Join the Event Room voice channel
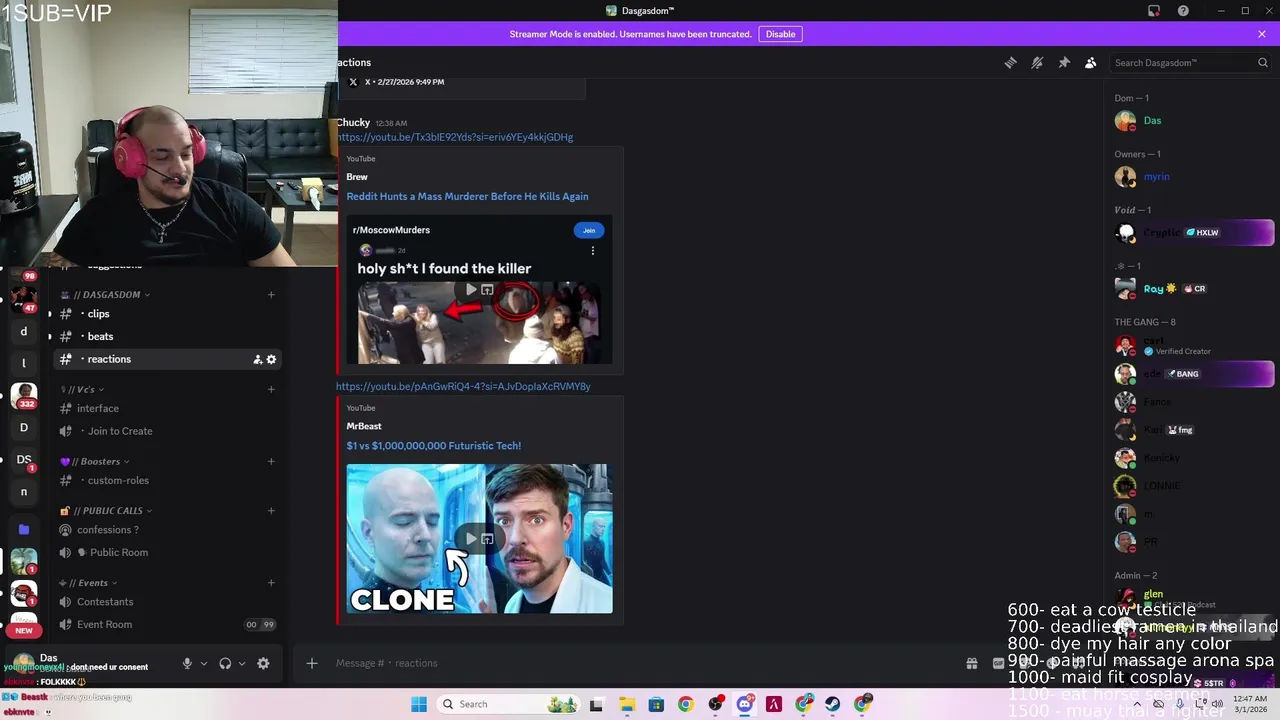This screenshot has height=720, width=1280. coord(167,625)
